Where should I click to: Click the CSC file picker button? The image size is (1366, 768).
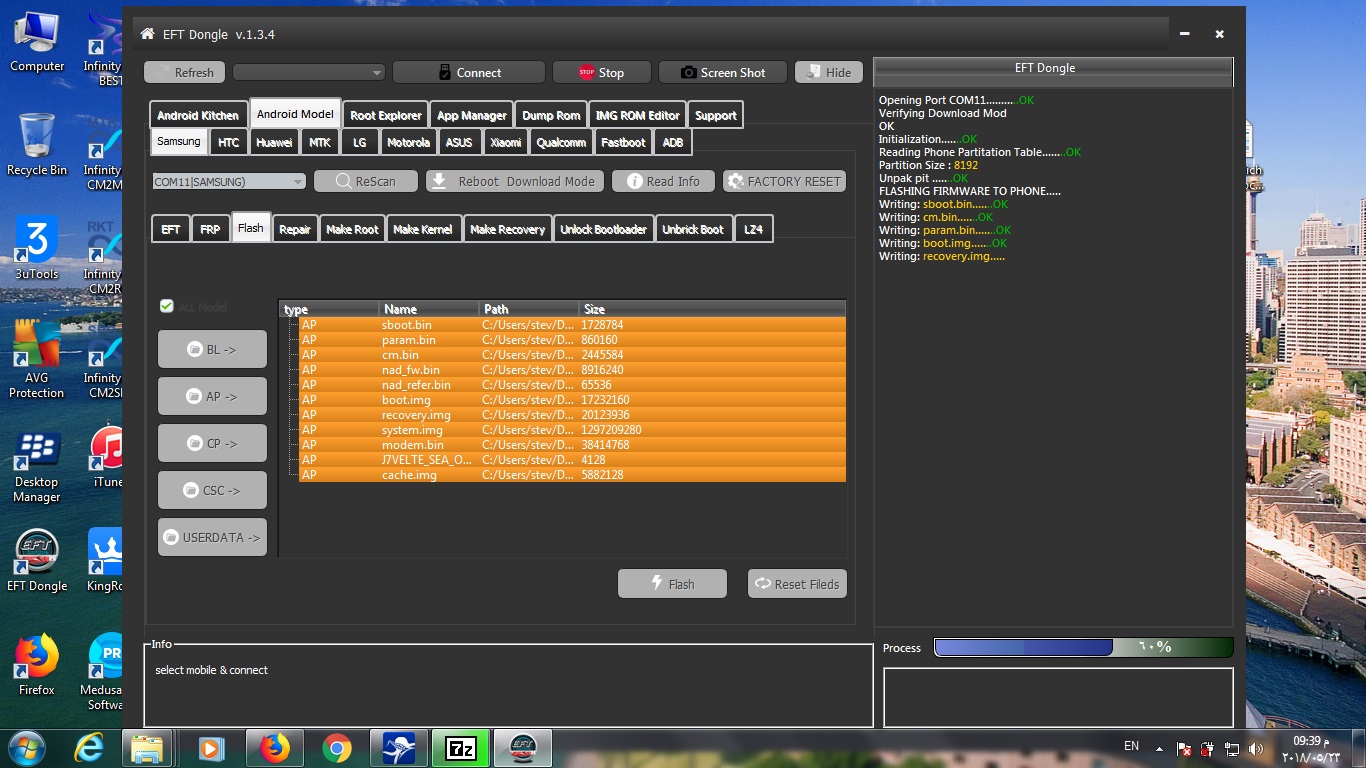[212, 490]
